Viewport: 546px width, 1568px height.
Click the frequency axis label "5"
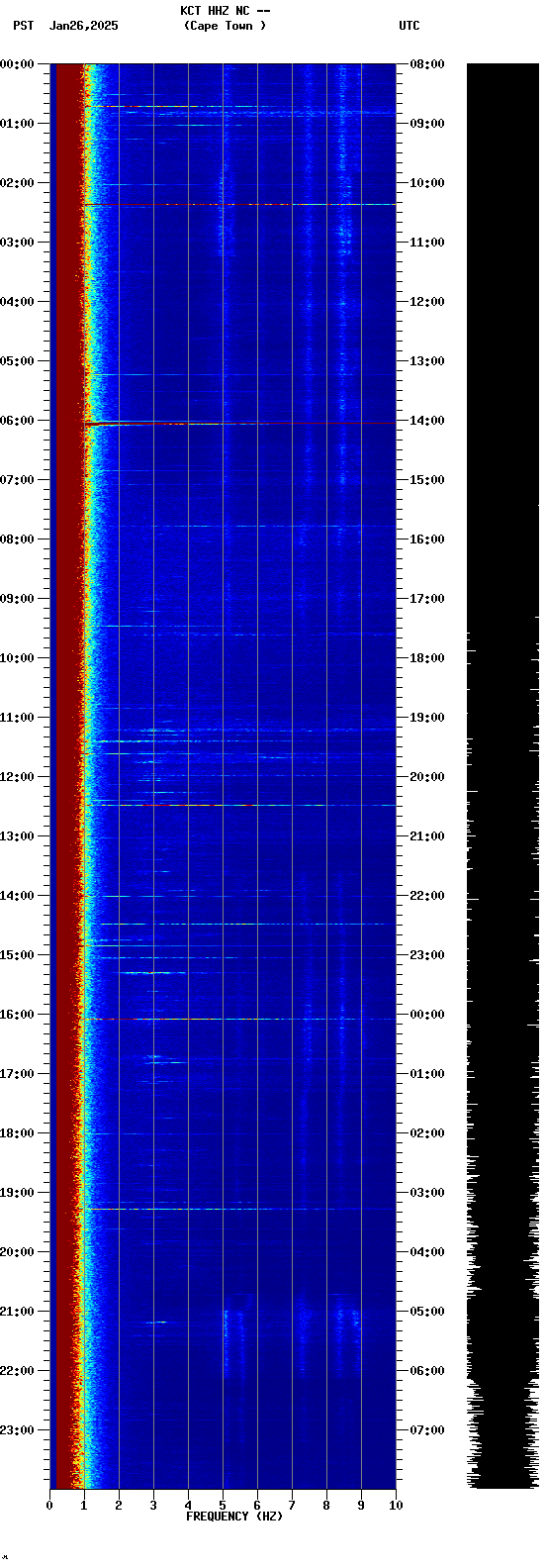pyautogui.click(x=223, y=1506)
